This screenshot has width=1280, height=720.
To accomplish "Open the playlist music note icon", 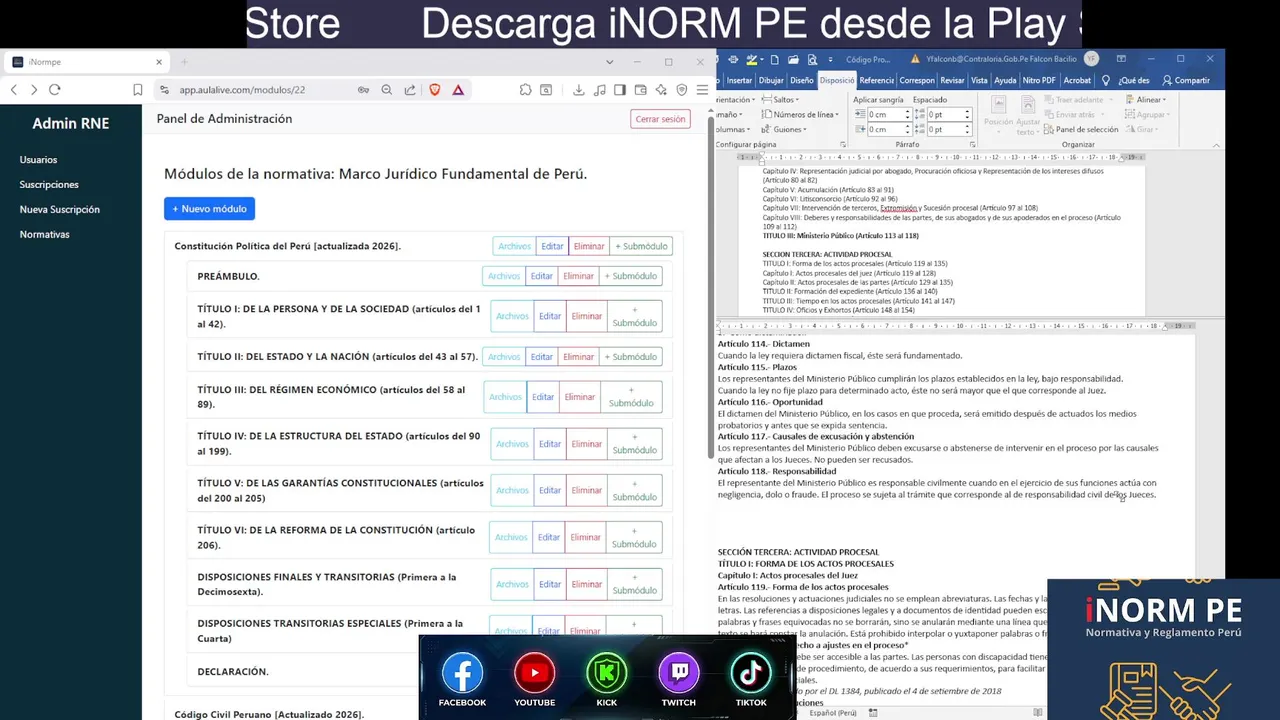I will pos(599,90).
